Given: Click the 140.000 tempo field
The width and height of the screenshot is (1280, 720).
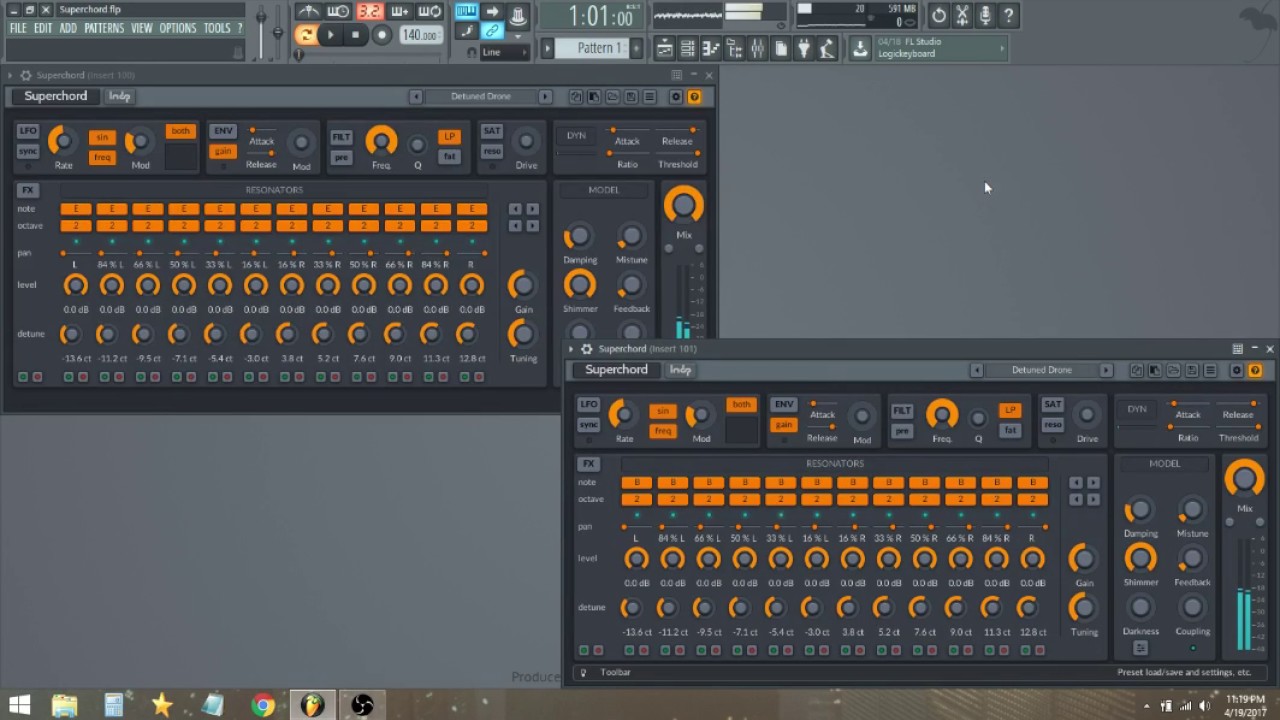Looking at the screenshot, I should [x=419, y=35].
